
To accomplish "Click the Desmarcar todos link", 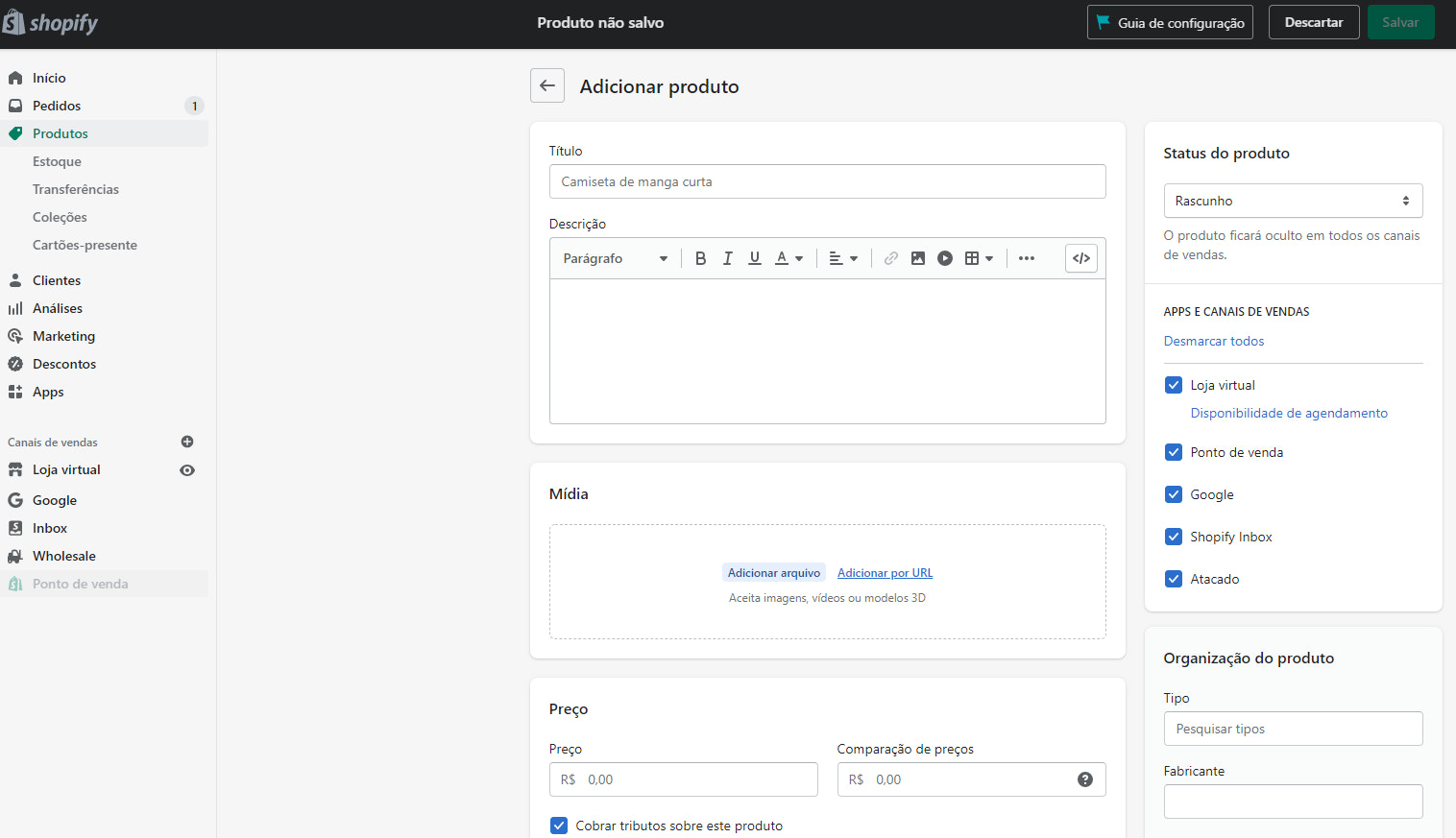I will click(x=1213, y=341).
